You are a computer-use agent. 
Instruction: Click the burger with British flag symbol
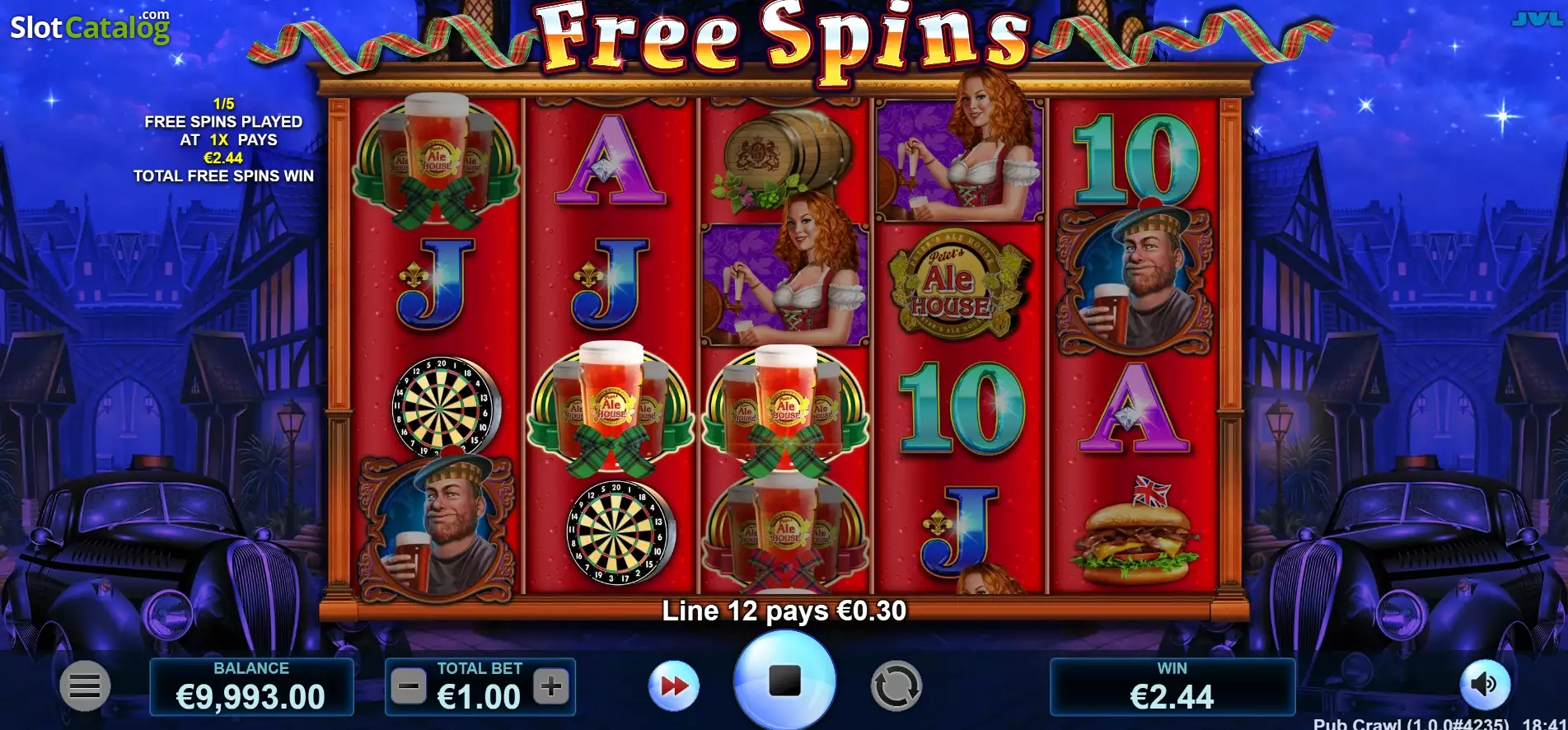[x=1135, y=531]
